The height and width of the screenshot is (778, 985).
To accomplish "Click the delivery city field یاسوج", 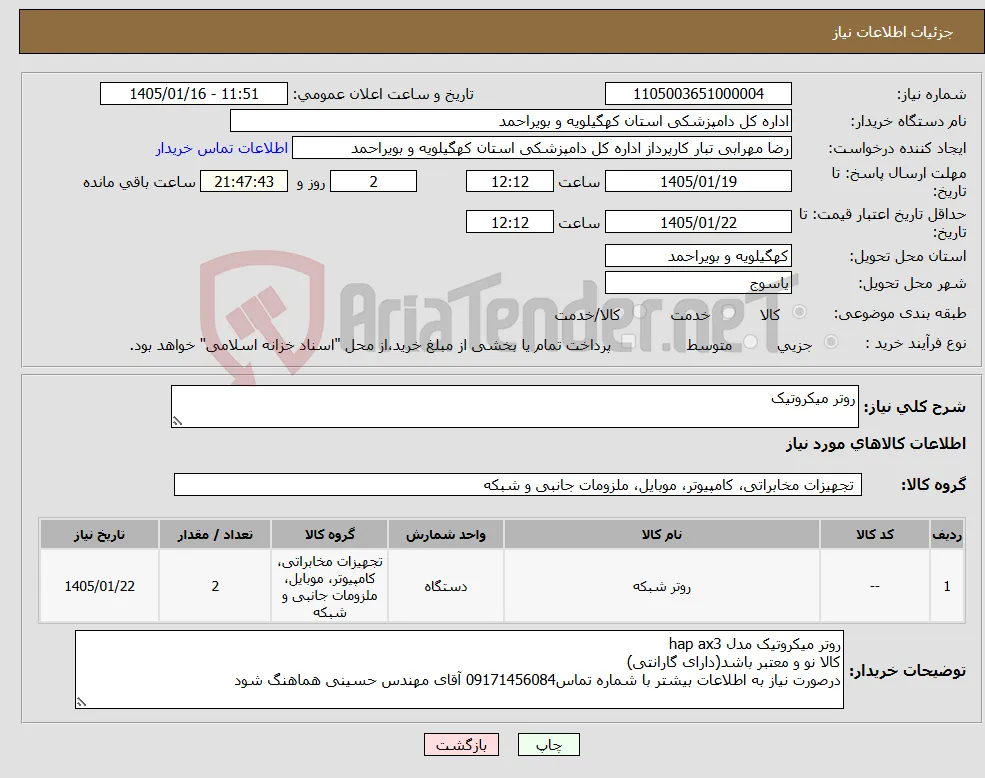I will tap(698, 283).
